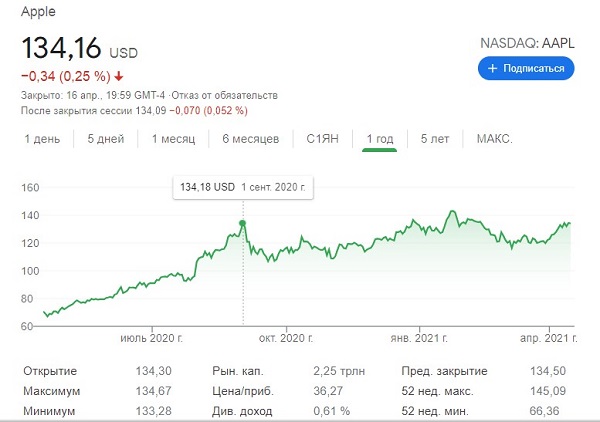Click the апр. 2021 г. axis label

point(549,338)
